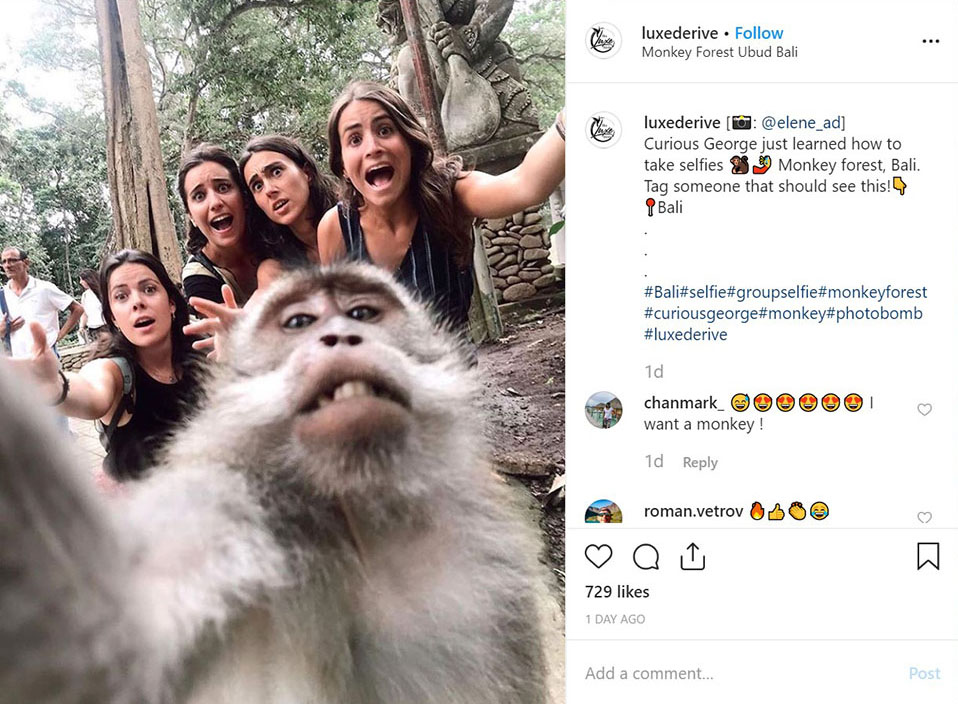This screenshot has width=958, height=704.
Task: Reply to chanmark_'s comment
Action: 700,462
